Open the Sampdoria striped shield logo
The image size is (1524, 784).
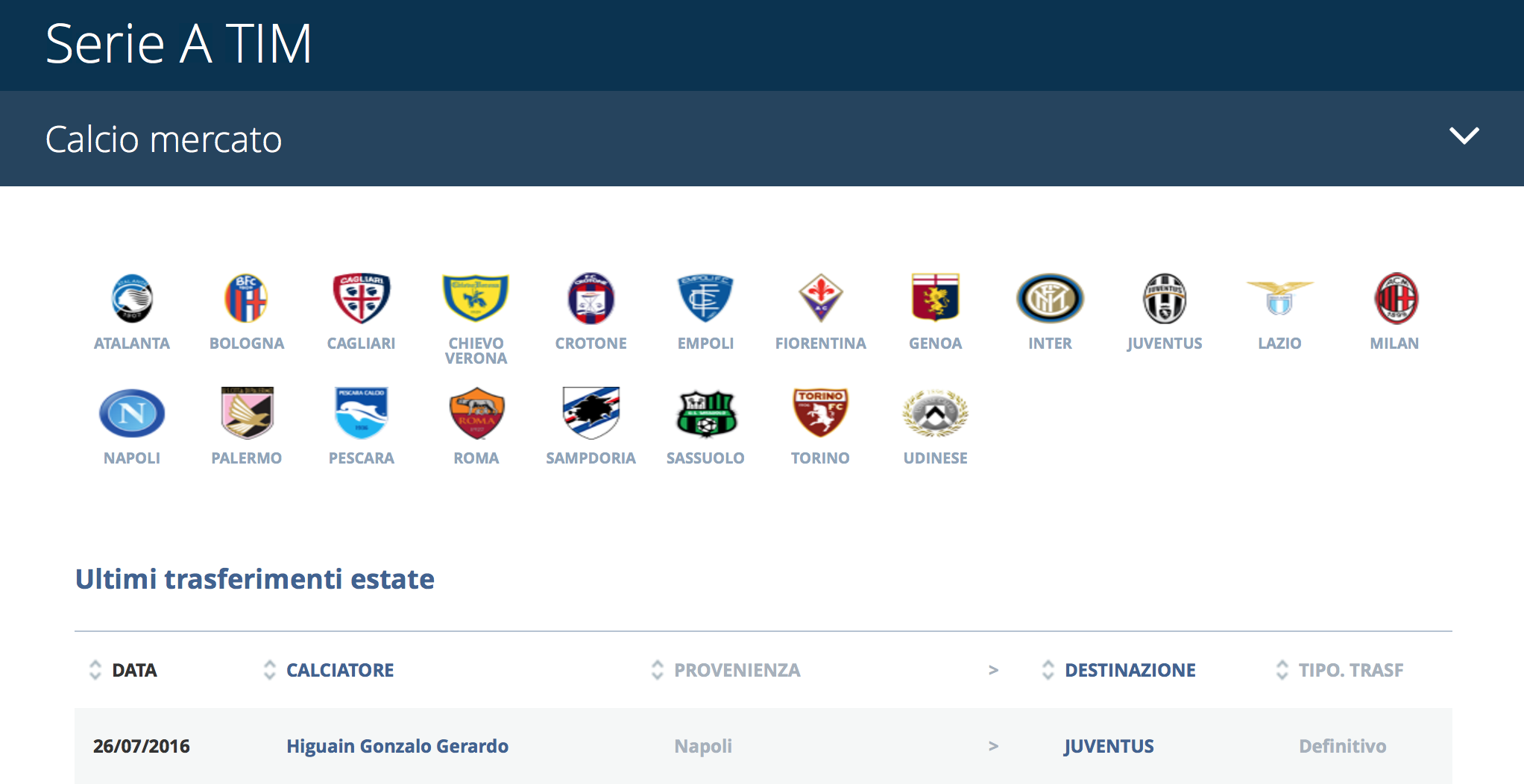click(x=591, y=413)
